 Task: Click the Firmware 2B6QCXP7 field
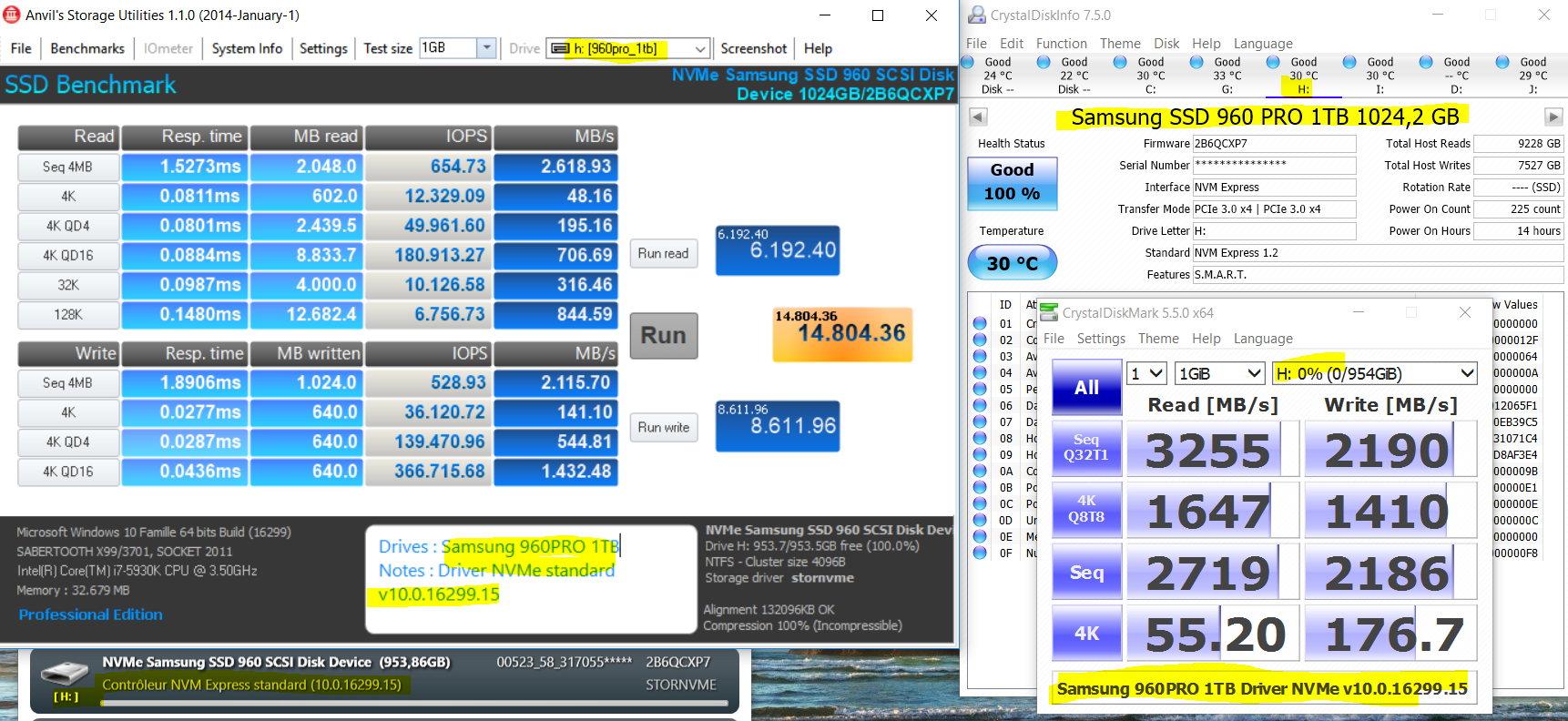1274,144
